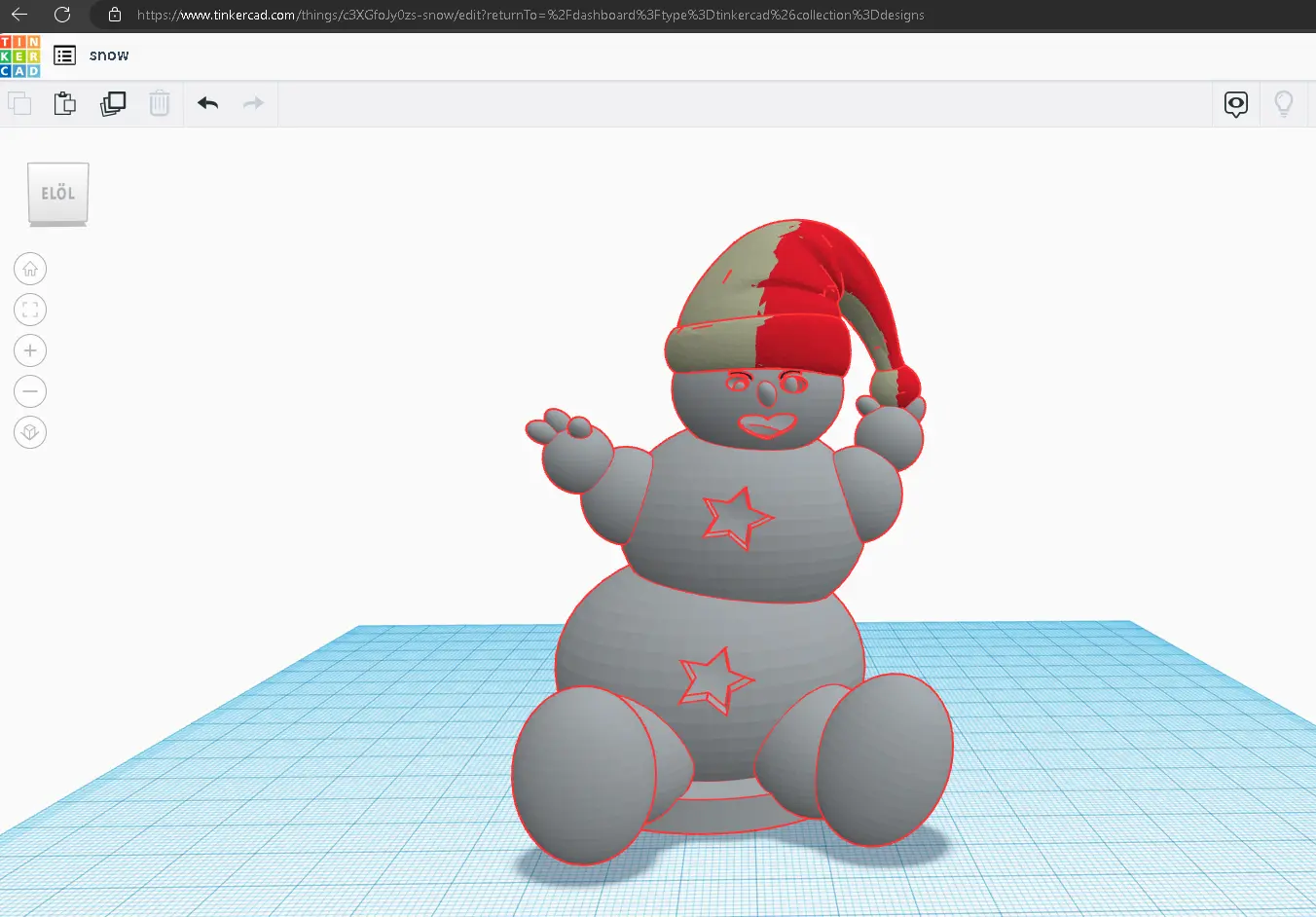Zoom out with the minus button
This screenshot has height=917, width=1316.
pyautogui.click(x=30, y=392)
